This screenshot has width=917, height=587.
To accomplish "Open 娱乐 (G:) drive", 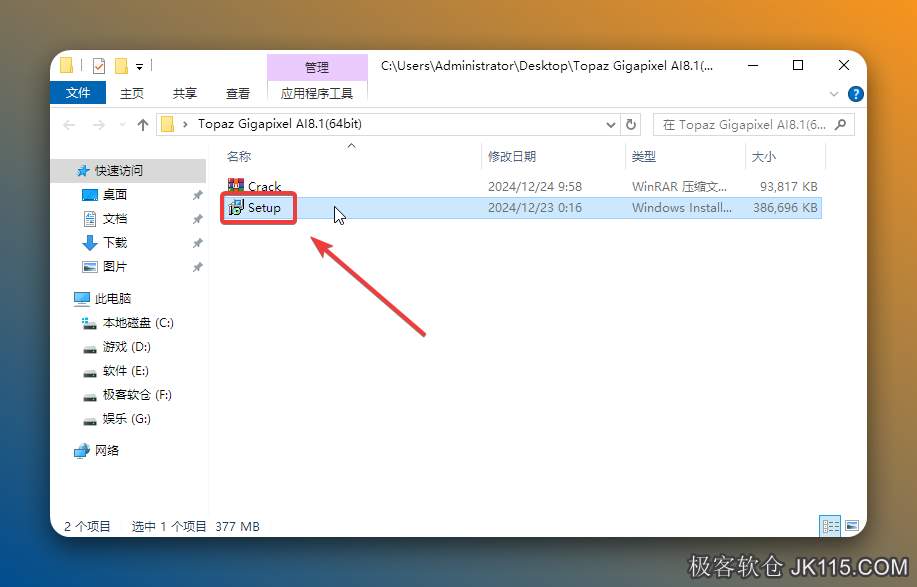I will tap(126, 418).
